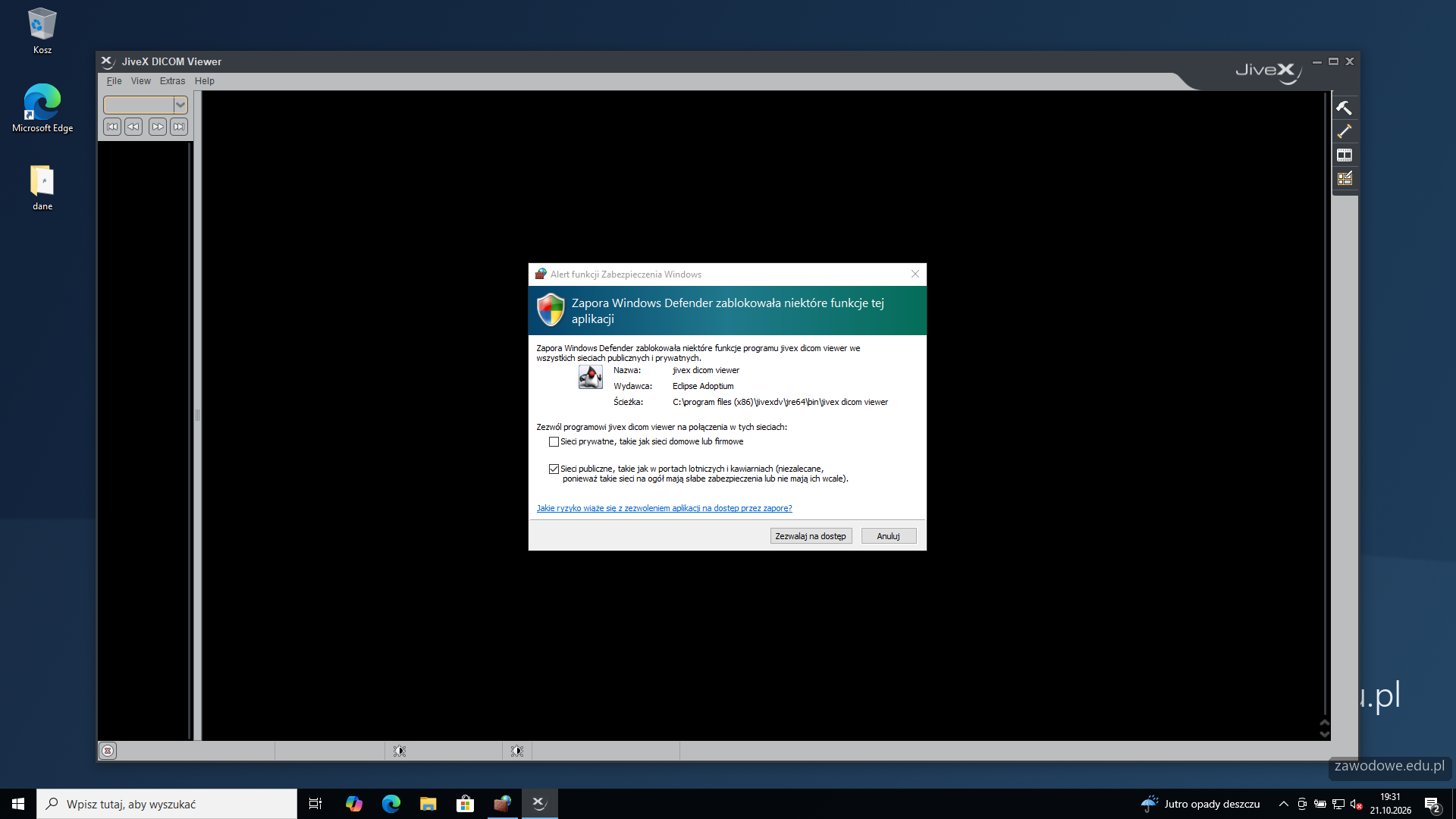Select the distance measurement tool
This screenshot has width=1456, height=819.
pos(1345,131)
